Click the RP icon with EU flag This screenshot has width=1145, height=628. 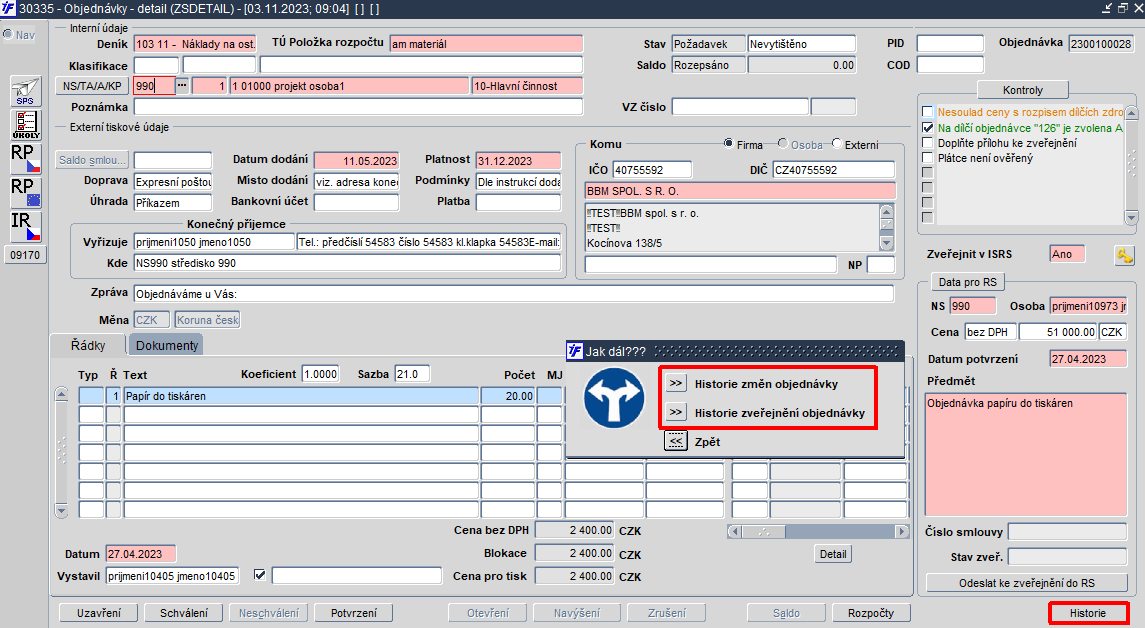click(26, 192)
